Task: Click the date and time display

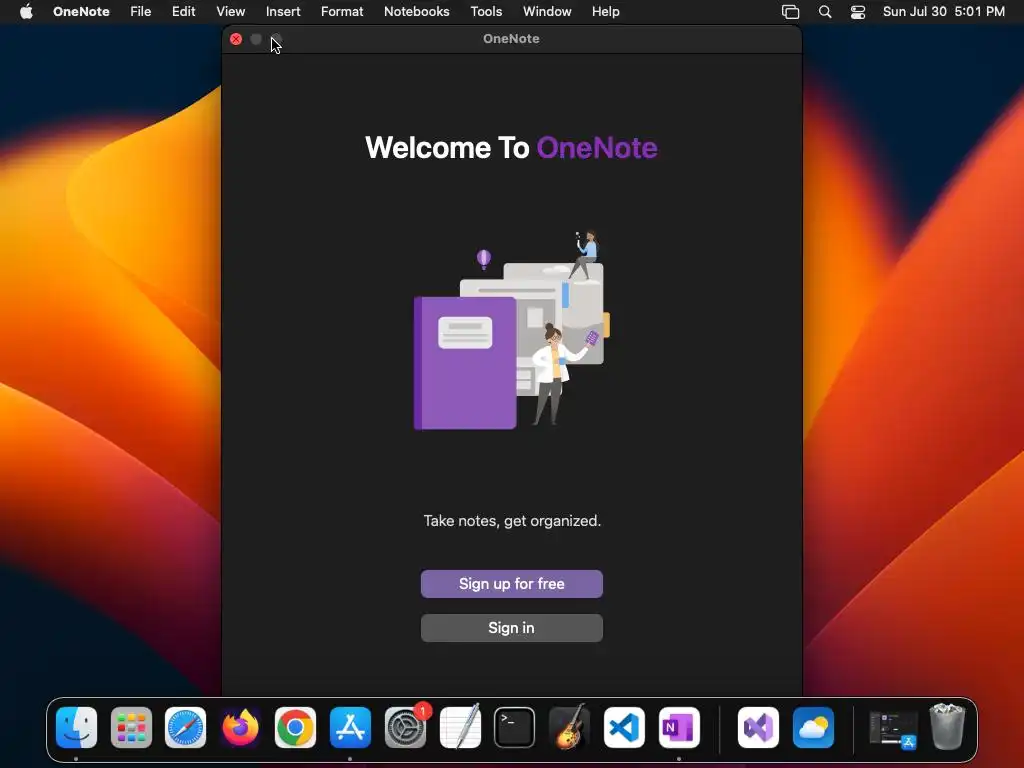Action: point(944,12)
